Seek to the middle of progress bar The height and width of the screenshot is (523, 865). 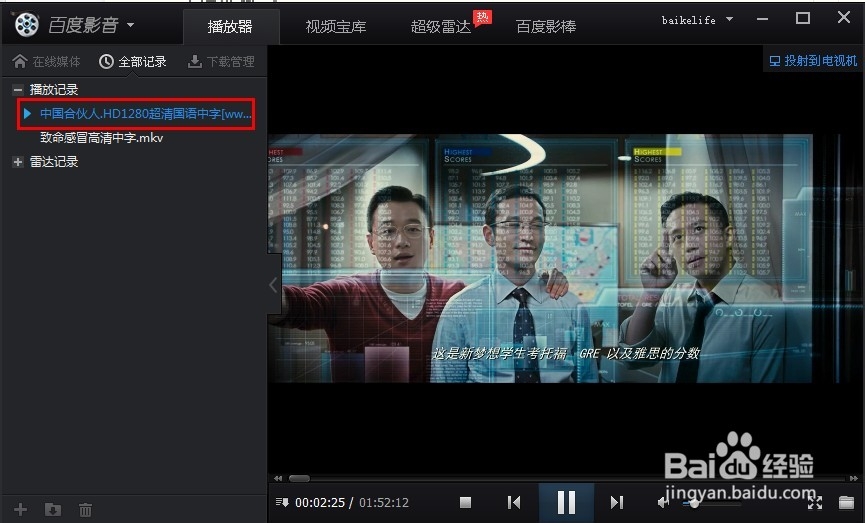566,478
